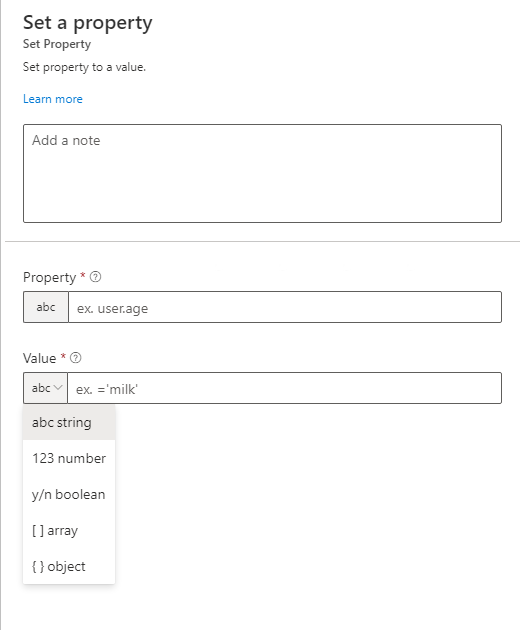Select the [ ] array type option
520x630 pixels.
pos(69,530)
